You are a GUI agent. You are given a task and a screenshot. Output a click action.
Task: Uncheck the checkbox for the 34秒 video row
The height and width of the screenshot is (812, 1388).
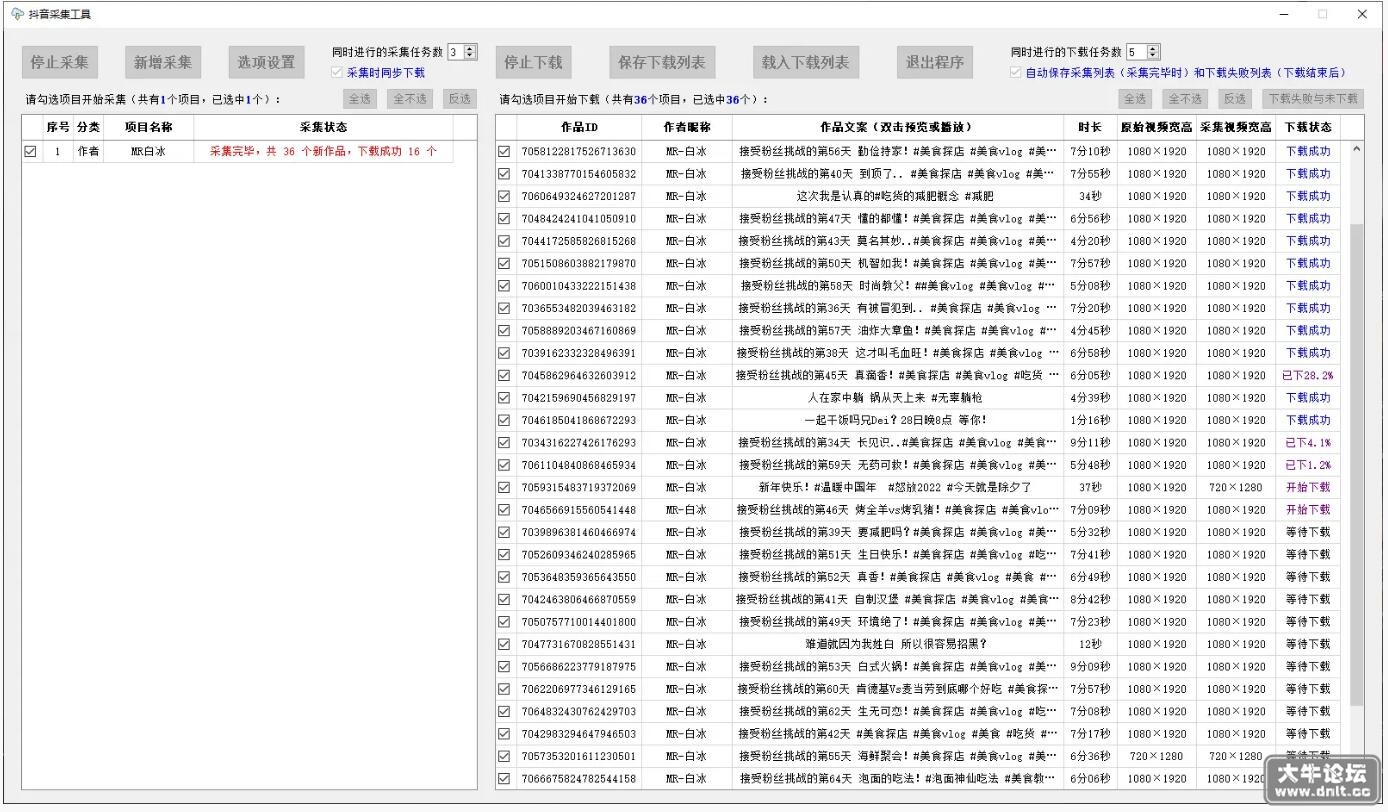504,197
